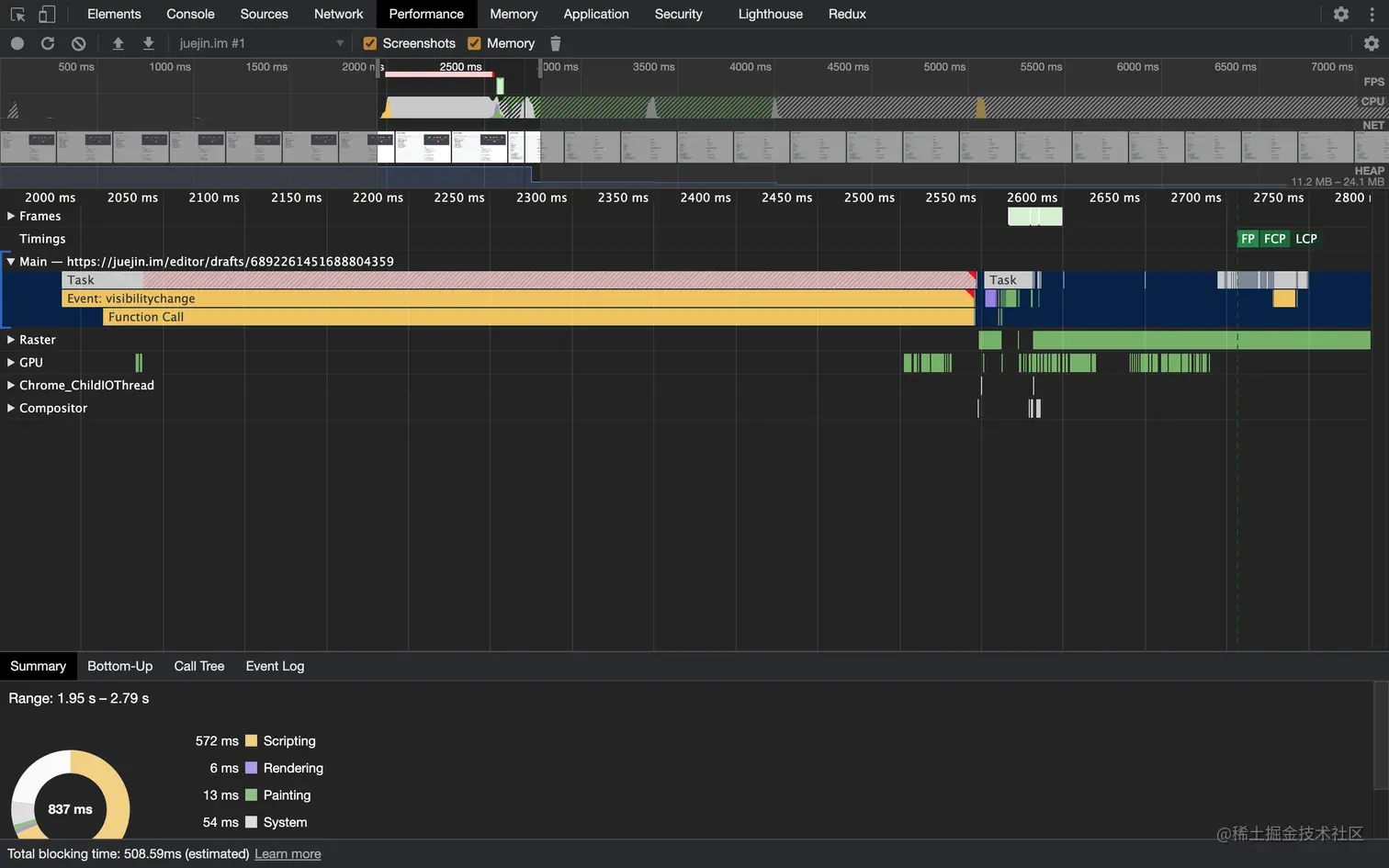
Task: Expand the Chrome_ChildIOThread track
Action: click(11, 386)
